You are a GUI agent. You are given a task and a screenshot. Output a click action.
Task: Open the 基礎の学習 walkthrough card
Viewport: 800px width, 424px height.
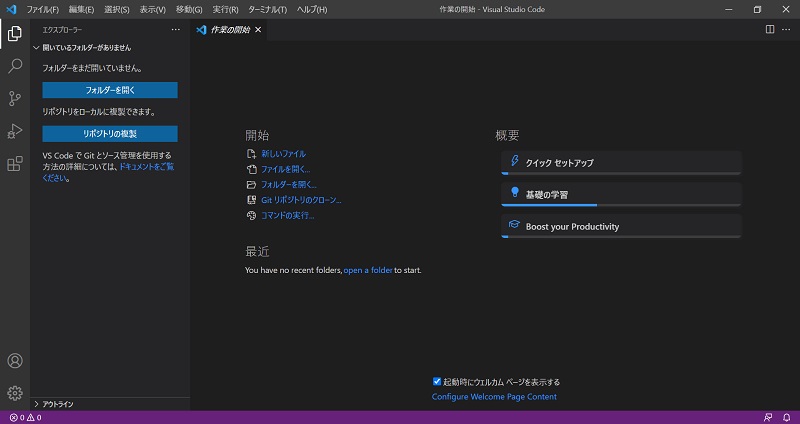621,194
